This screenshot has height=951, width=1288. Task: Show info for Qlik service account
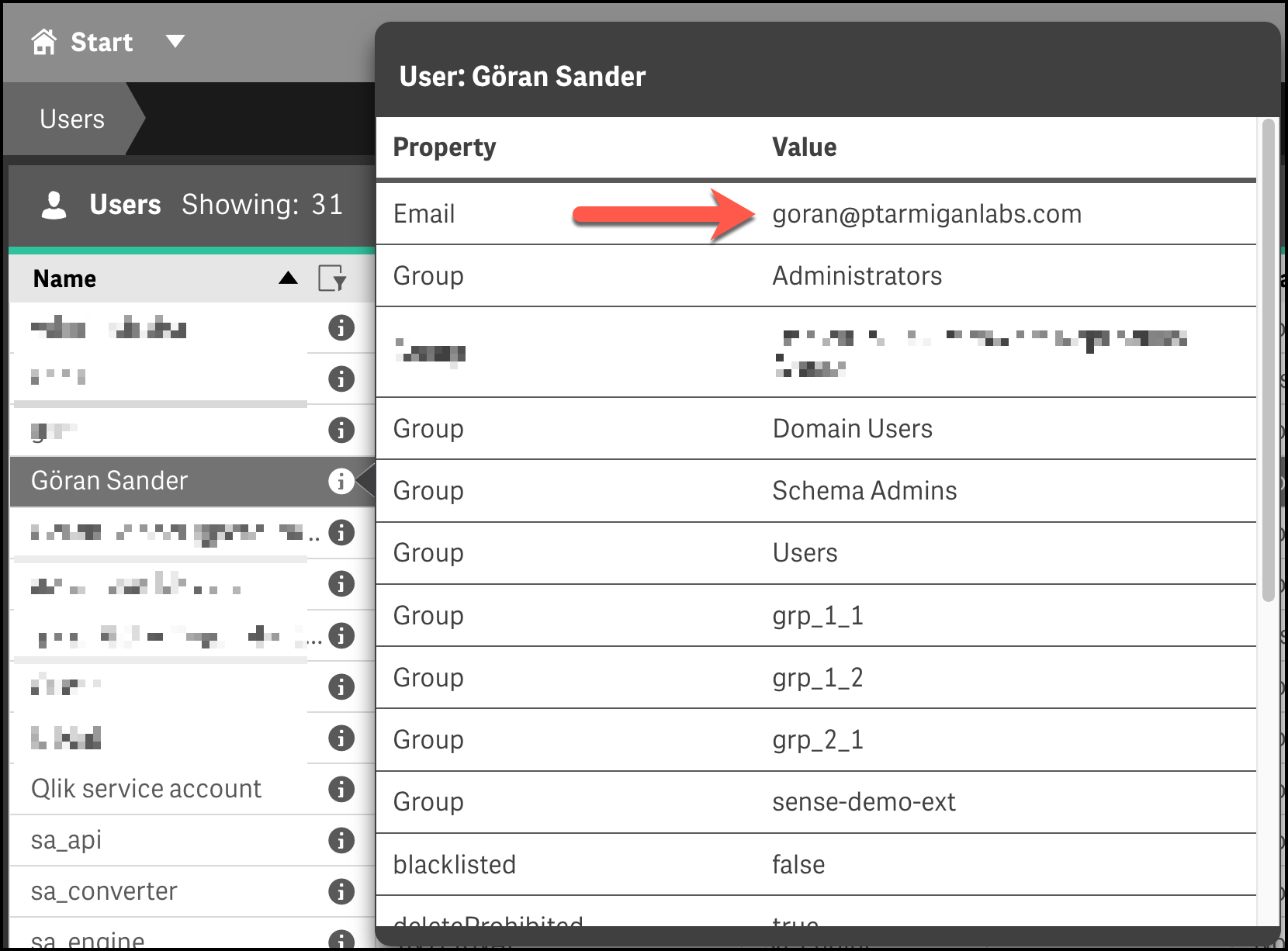(x=341, y=789)
